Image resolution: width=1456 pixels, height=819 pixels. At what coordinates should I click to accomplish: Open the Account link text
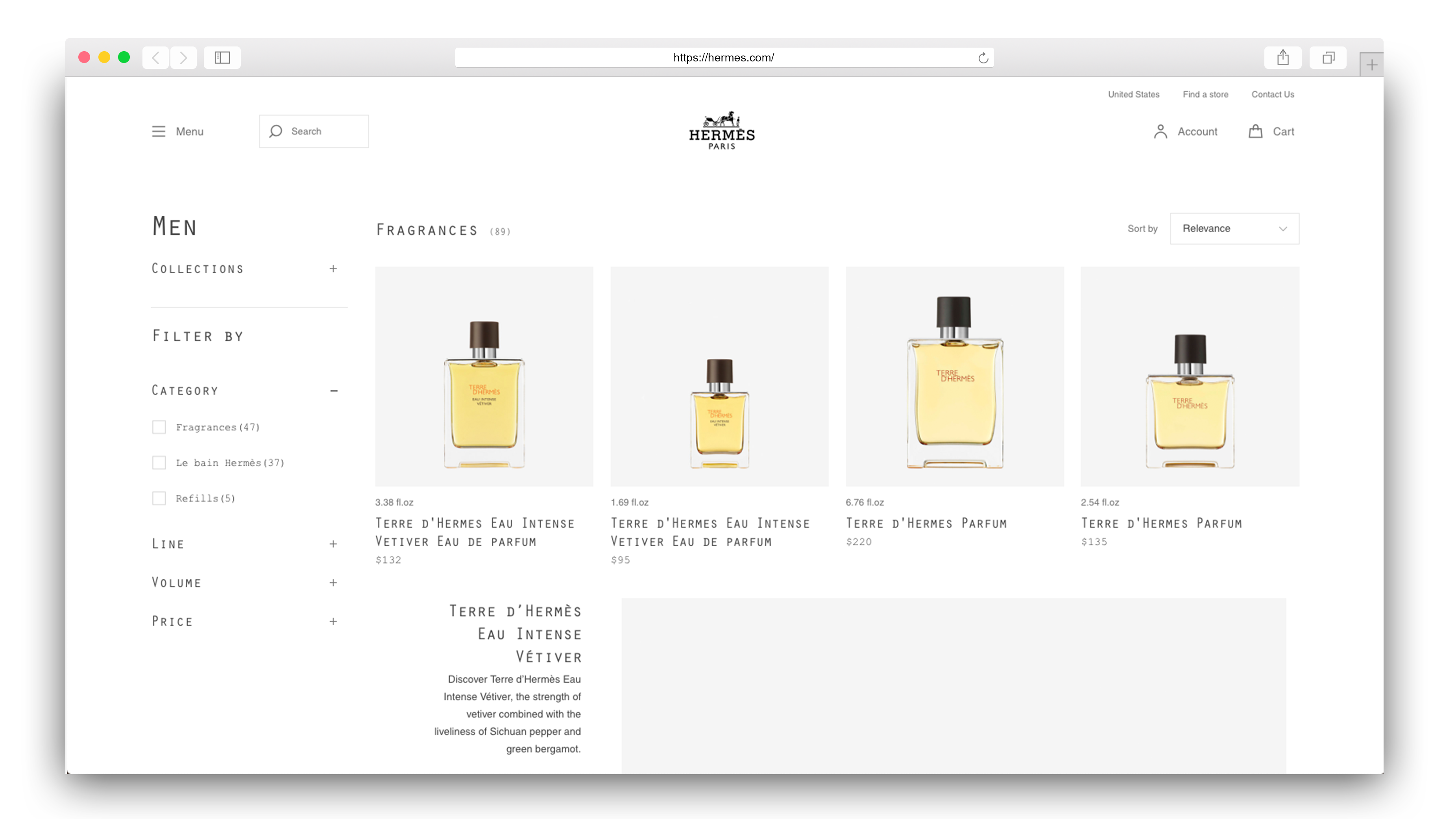pos(1197,131)
